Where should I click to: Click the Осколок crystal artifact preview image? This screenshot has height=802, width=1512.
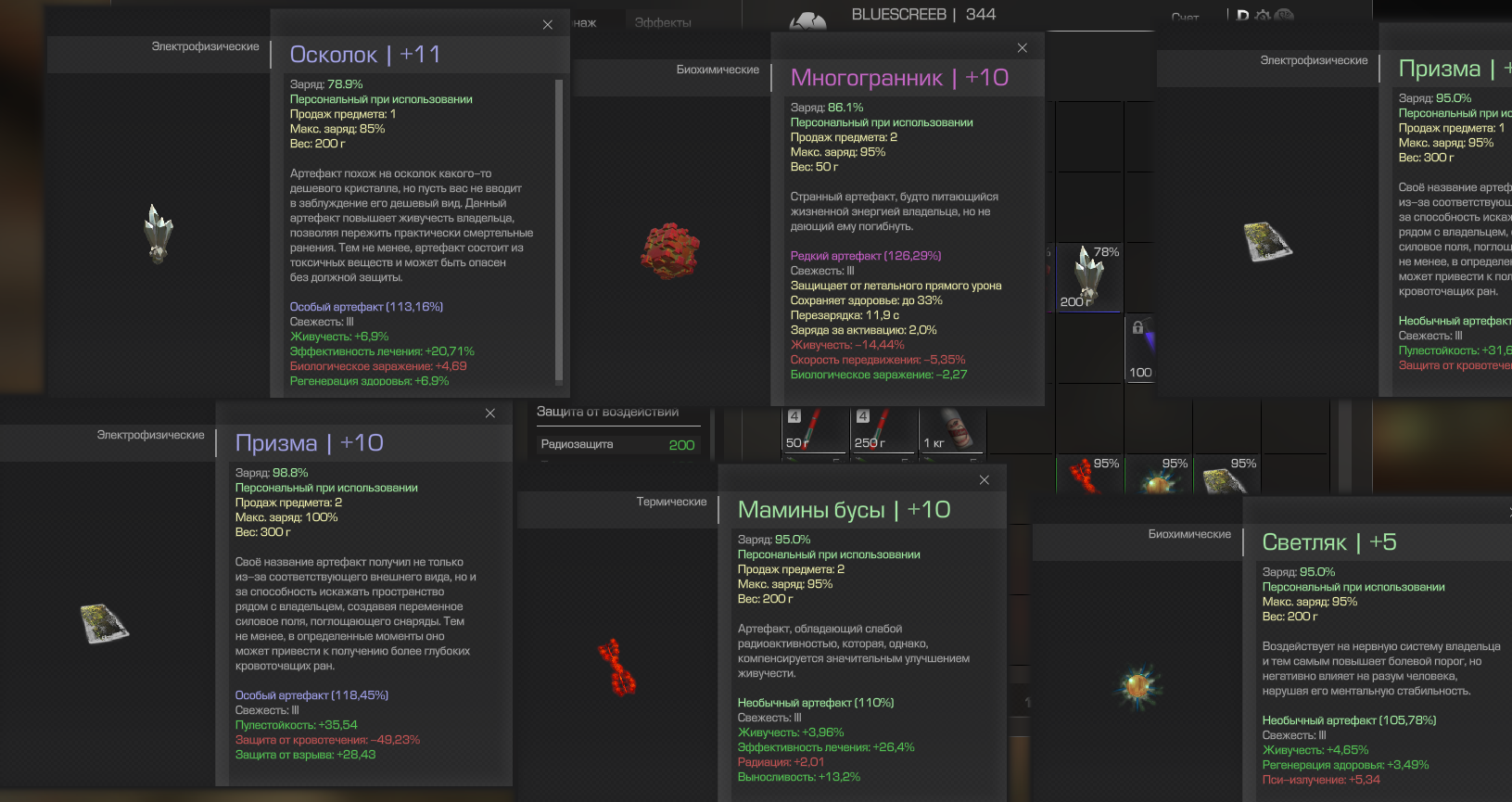[159, 233]
